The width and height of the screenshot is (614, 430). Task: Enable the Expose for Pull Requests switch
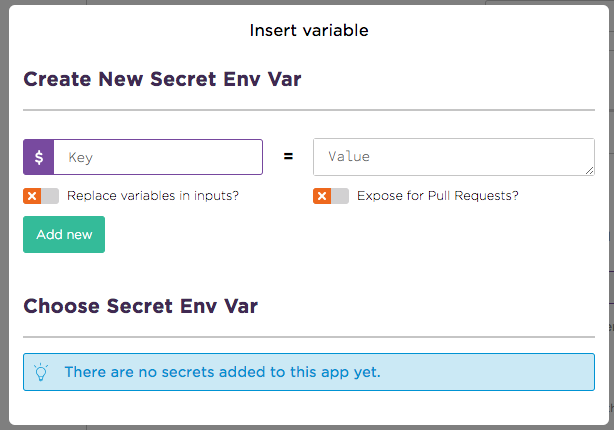[x=331, y=196]
